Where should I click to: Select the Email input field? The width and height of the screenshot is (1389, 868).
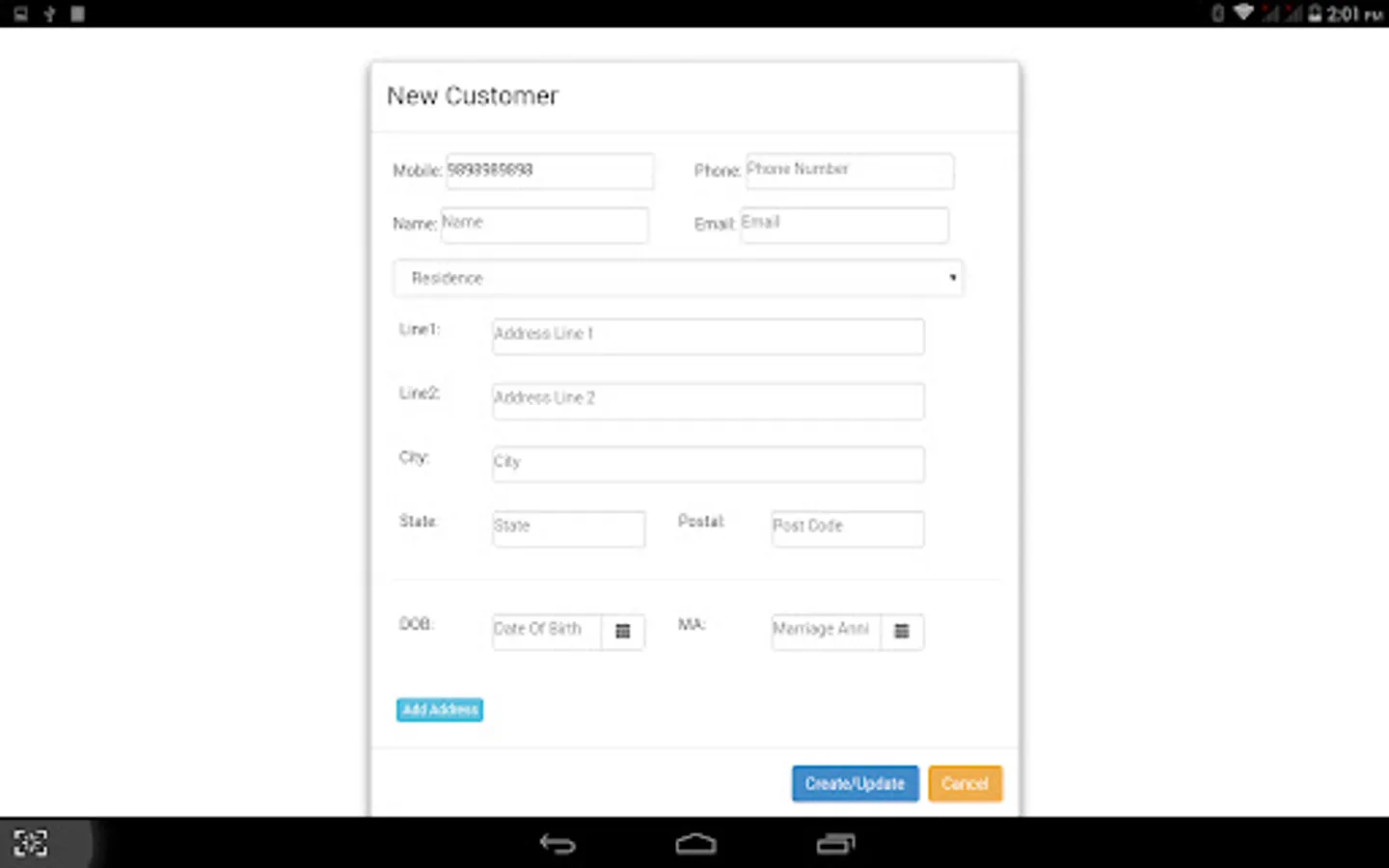[x=845, y=225]
